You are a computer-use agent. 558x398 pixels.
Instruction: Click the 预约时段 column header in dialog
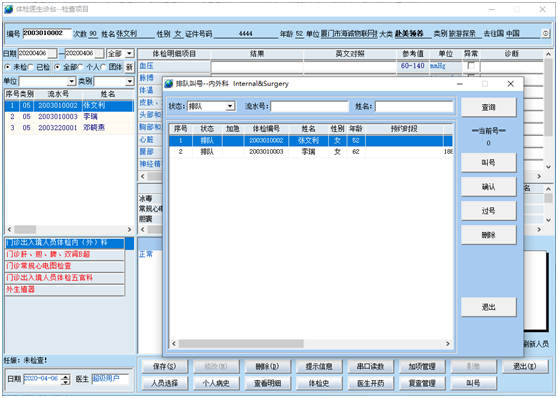click(x=404, y=129)
